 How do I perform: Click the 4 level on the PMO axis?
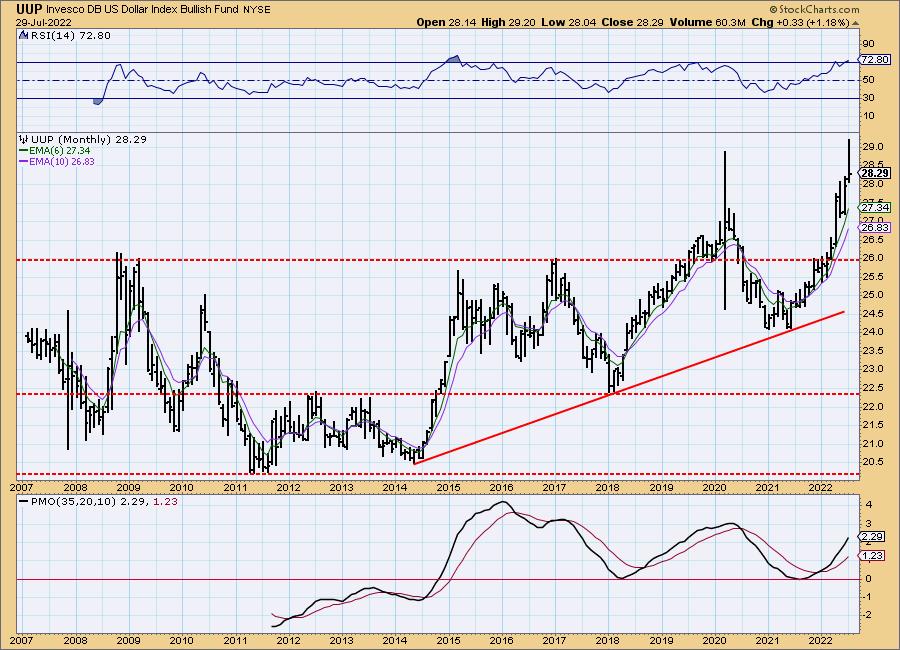(x=868, y=505)
